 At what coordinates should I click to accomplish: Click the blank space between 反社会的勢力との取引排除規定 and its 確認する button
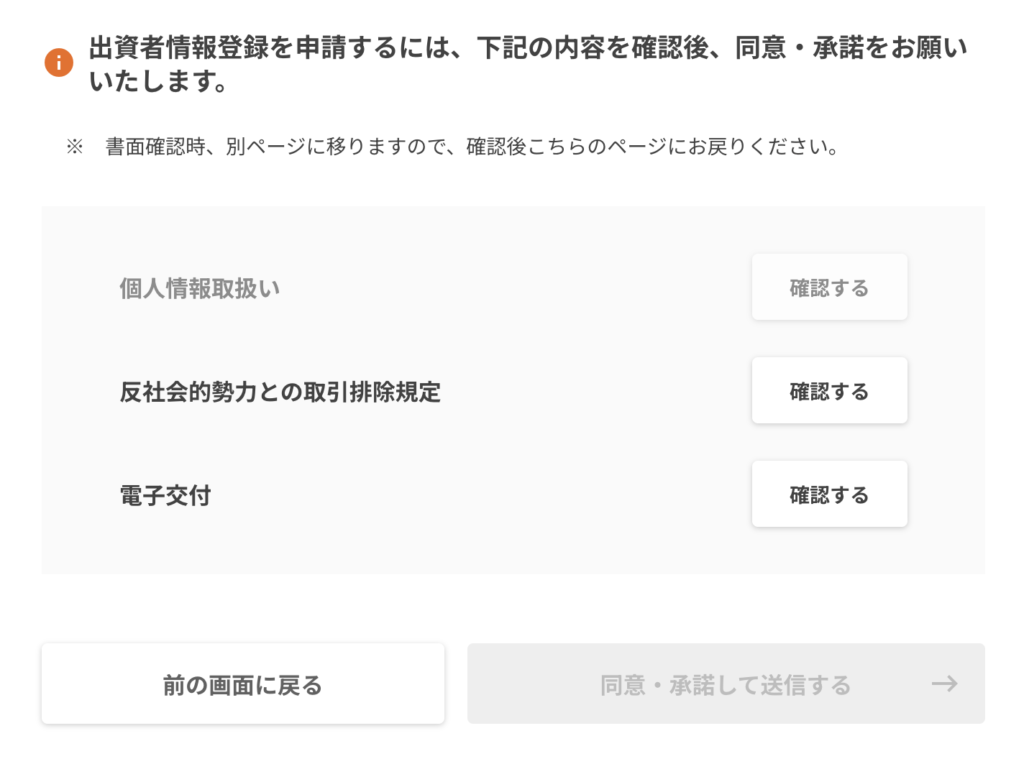click(596, 391)
